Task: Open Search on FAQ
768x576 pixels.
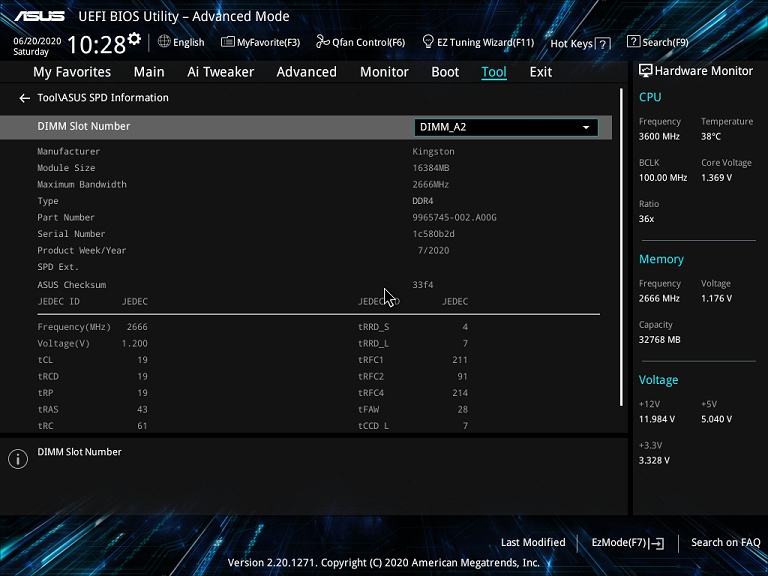Action: 725,542
